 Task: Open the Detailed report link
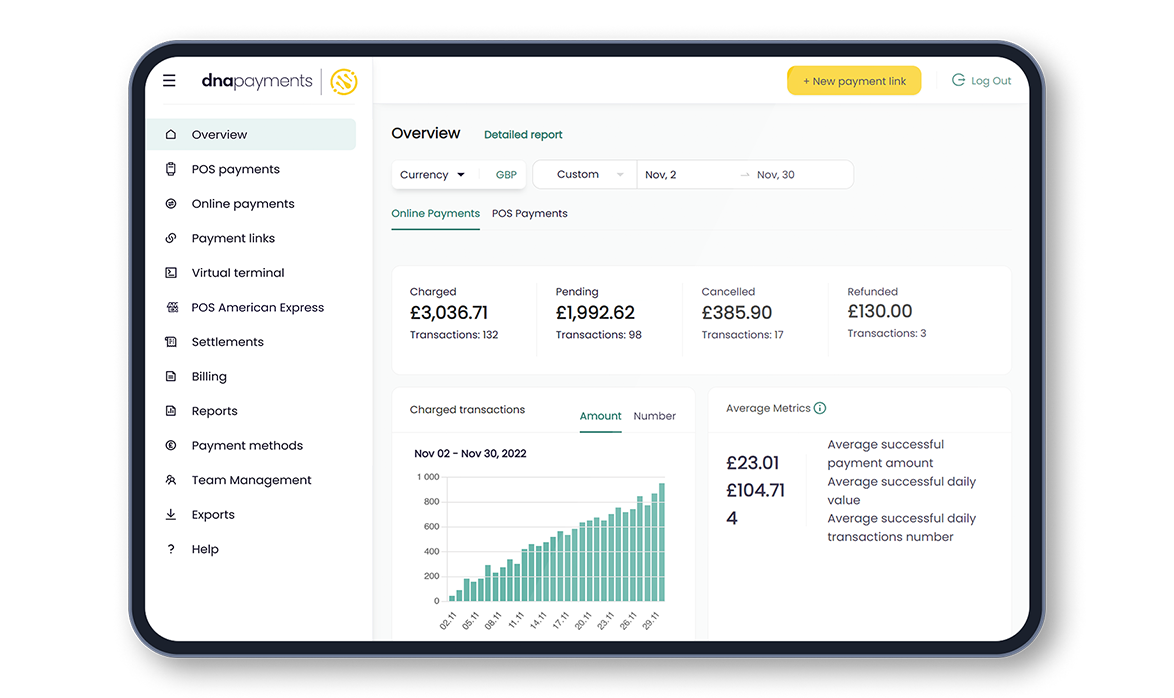(x=523, y=134)
